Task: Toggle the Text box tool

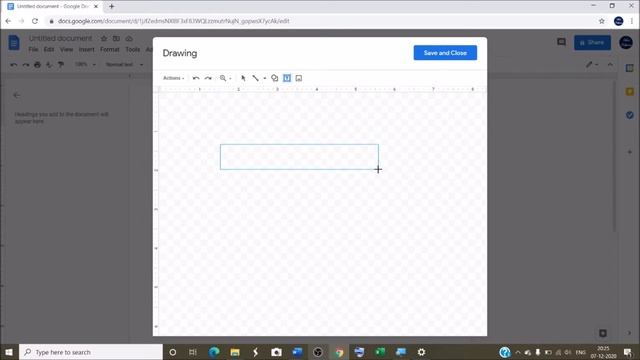Action: 287,78
